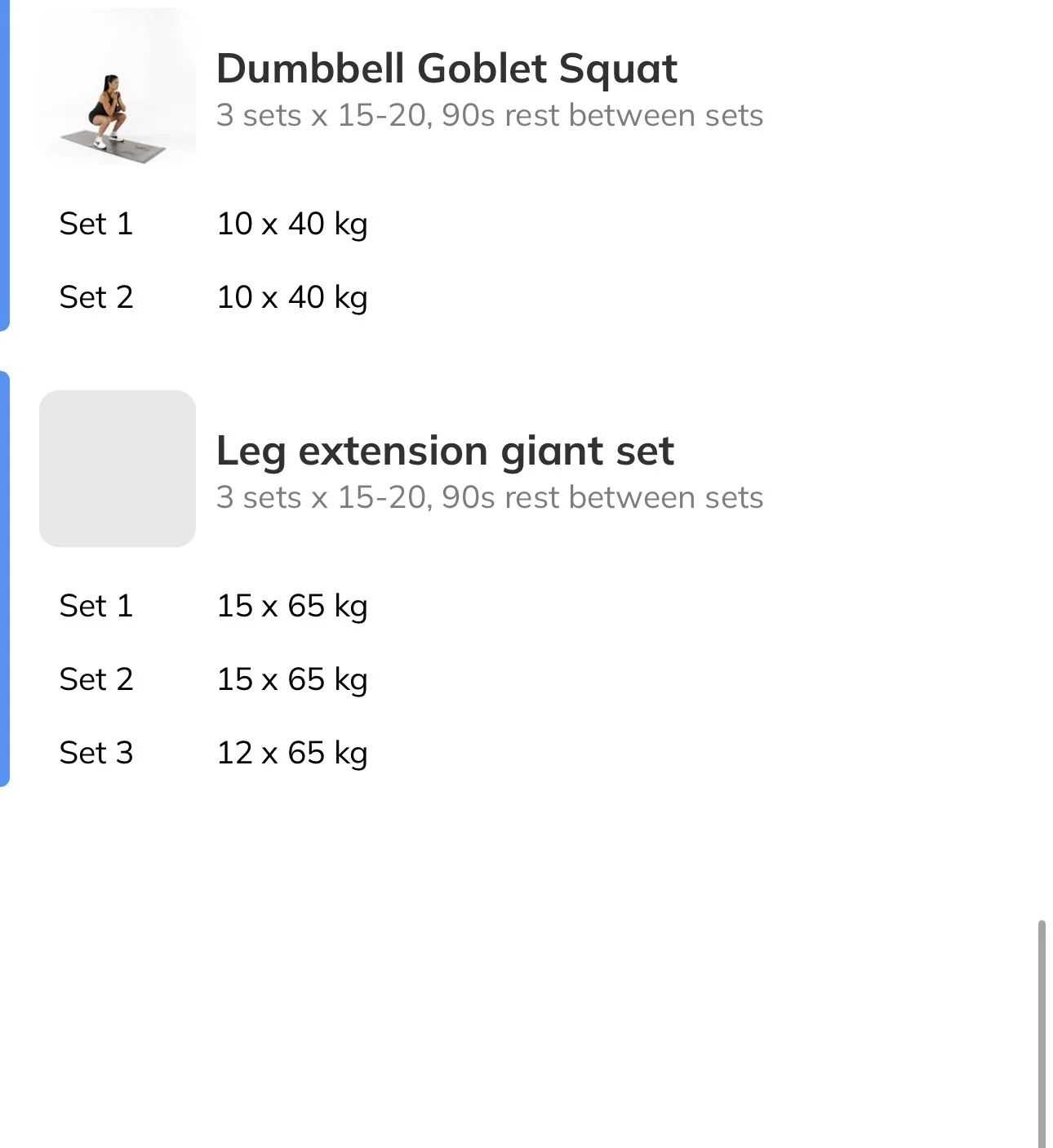Click the vertical scrollbar thumb on the right
The width and height of the screenshot is (1053, 1148).
(x=1042, y=1034)
